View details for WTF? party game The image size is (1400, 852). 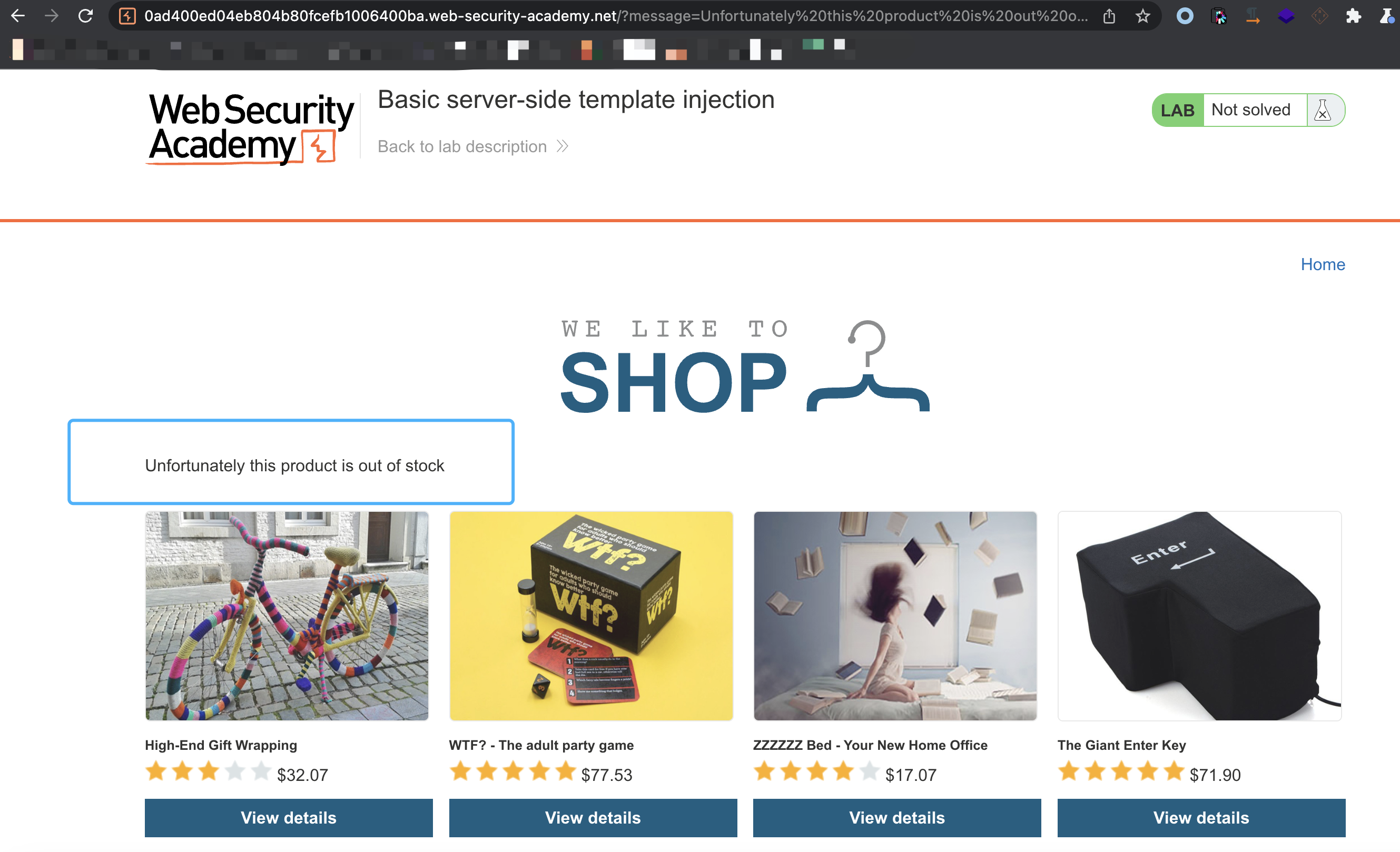[x=593, y=817]
